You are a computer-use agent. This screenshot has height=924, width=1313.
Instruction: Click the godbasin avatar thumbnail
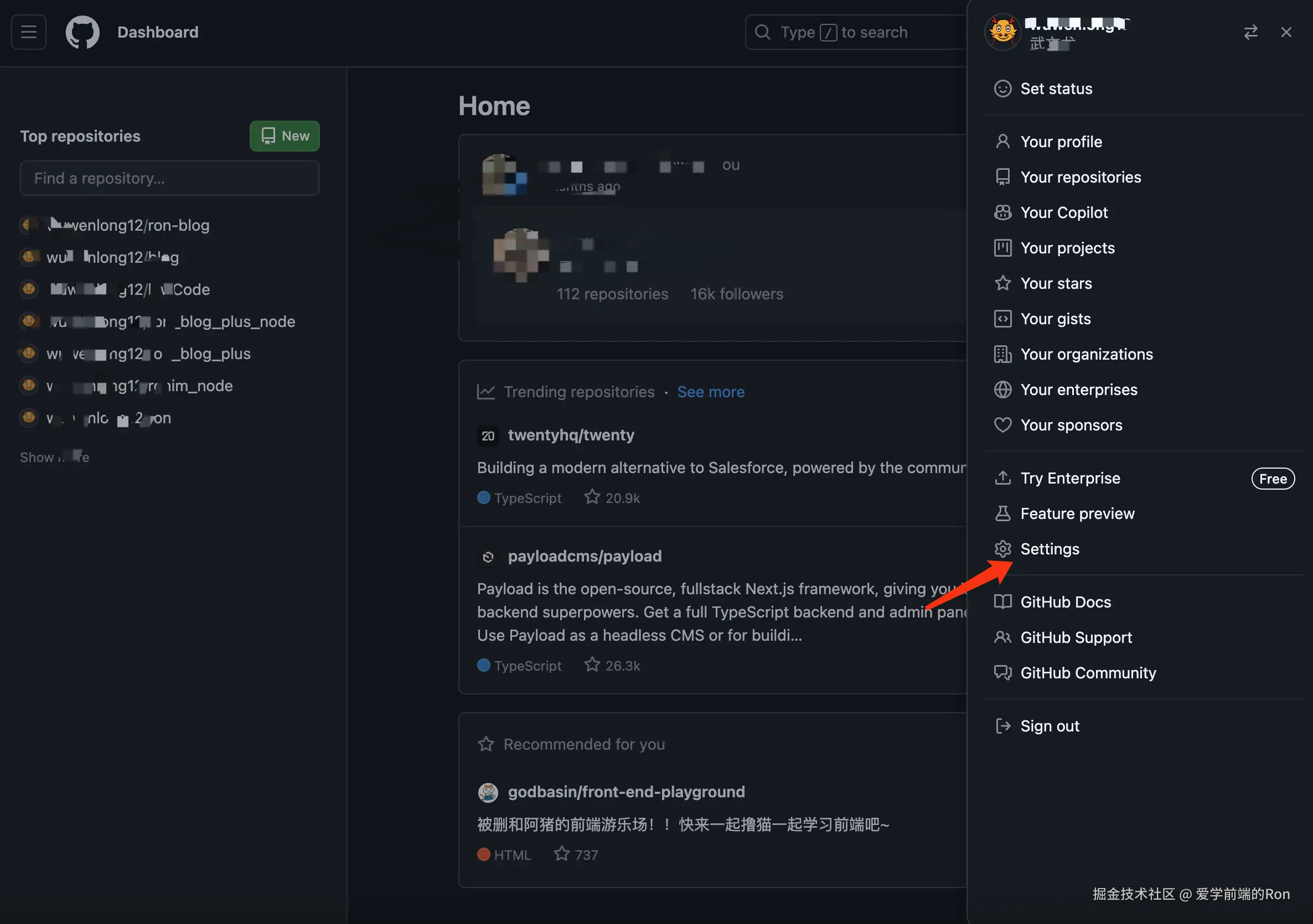pyautogui.click(x=488, y=792)
